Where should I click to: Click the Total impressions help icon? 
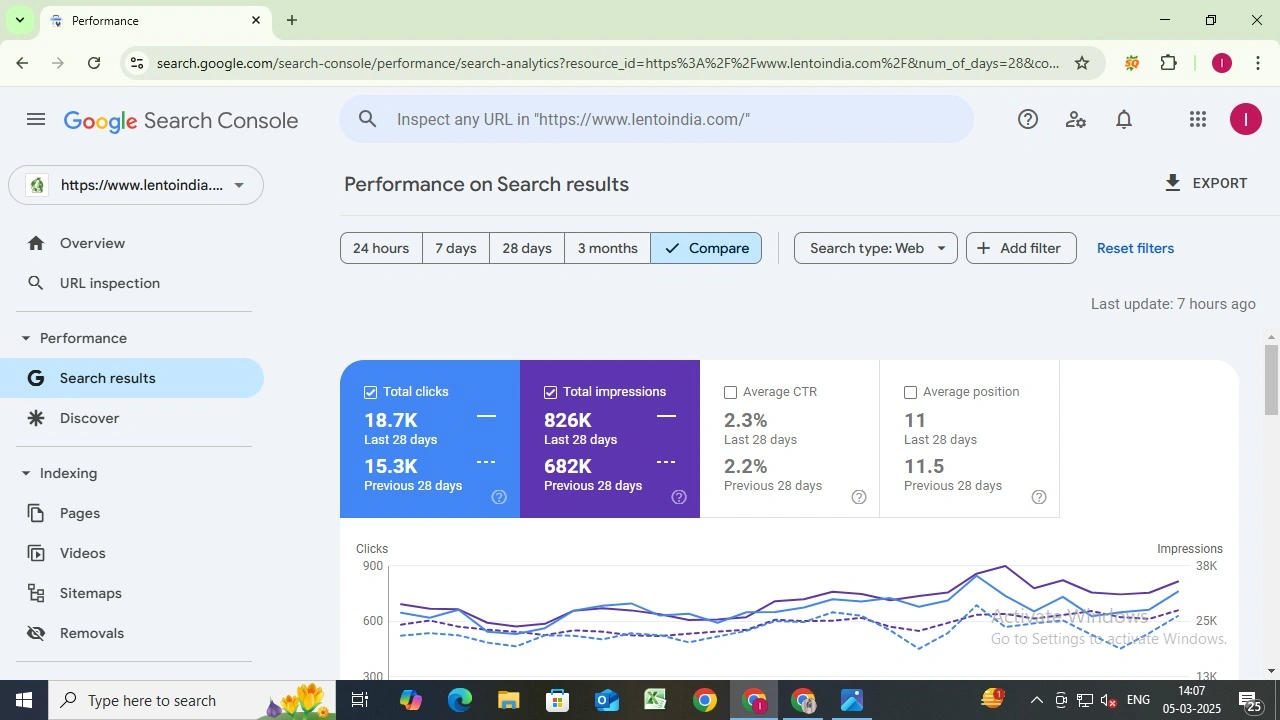679,497
